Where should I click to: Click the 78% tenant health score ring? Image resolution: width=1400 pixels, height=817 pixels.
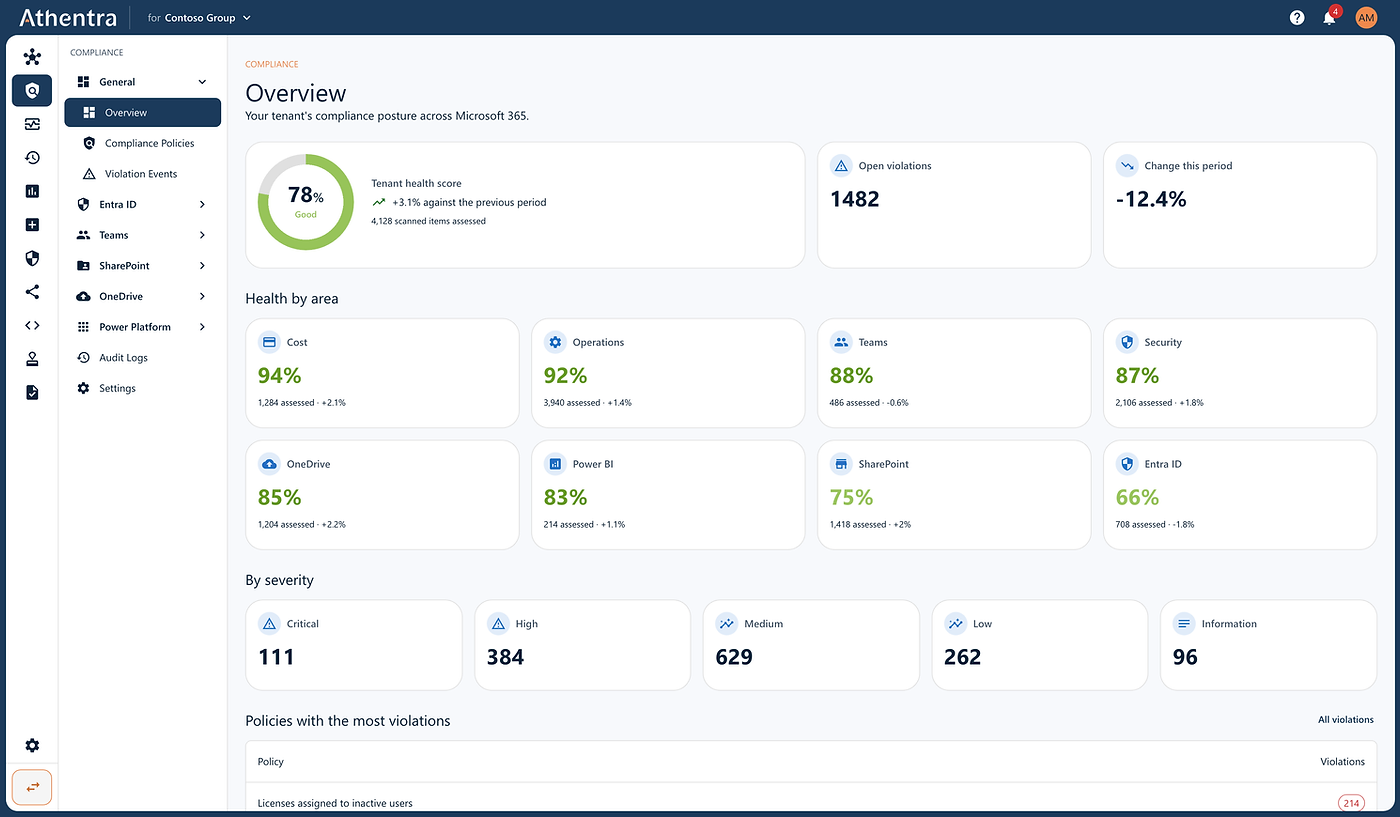tap(306, 202)
